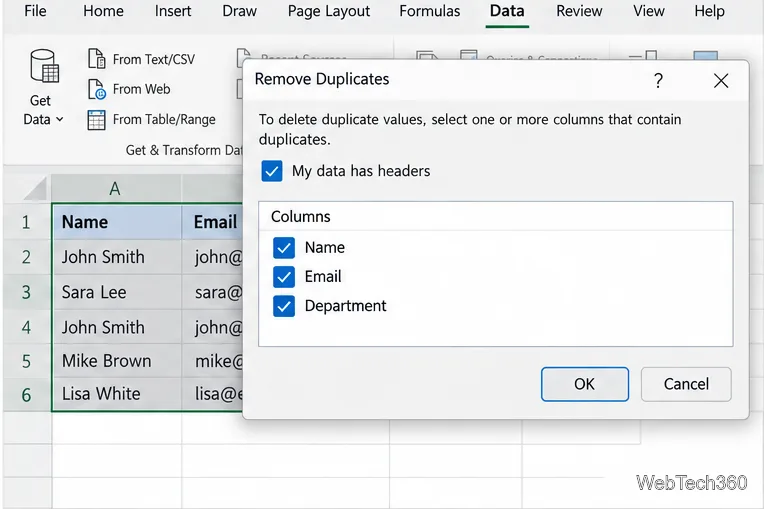Click the From Table/Range icon
This screenshot has width=764, height=509.
pos(96,120)
